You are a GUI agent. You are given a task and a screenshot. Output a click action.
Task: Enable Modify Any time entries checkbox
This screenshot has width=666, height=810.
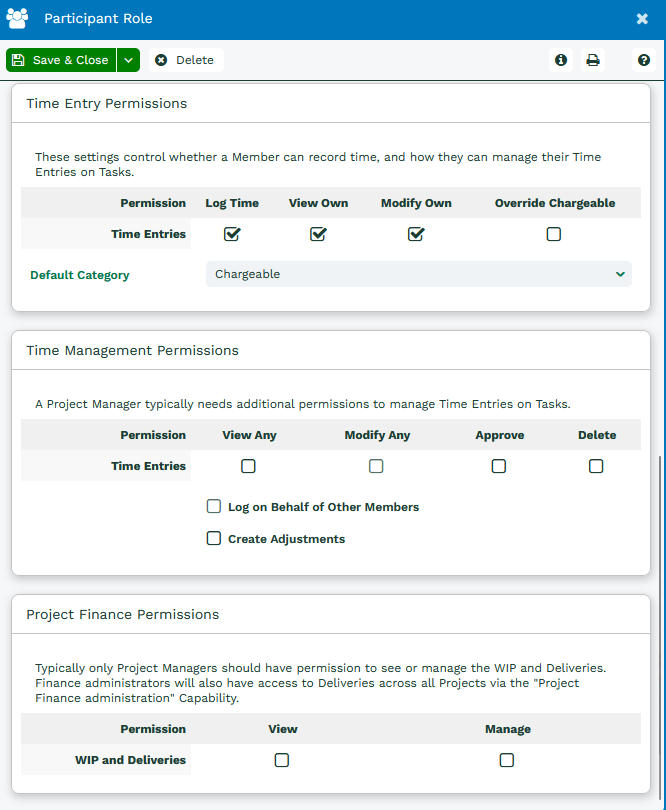(x=376, y=466)
